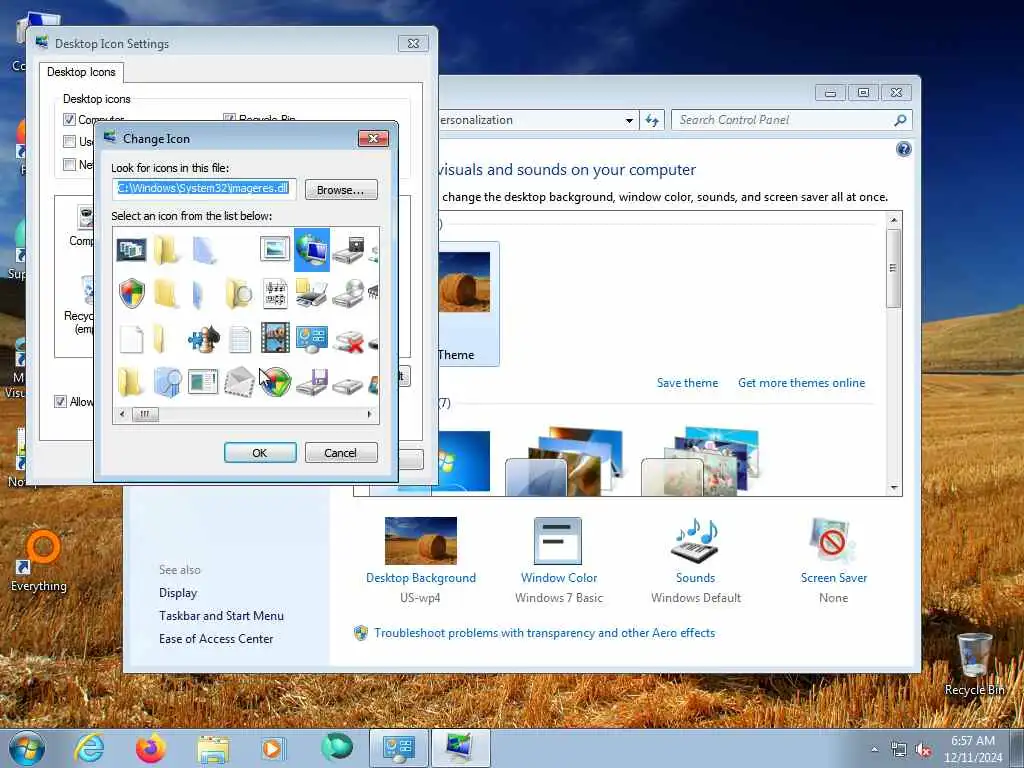Image resolution: width=1024 pixels, height=768 pixels.
Task: Select the hay bale theme thumbnail
Action: point(464,282)
